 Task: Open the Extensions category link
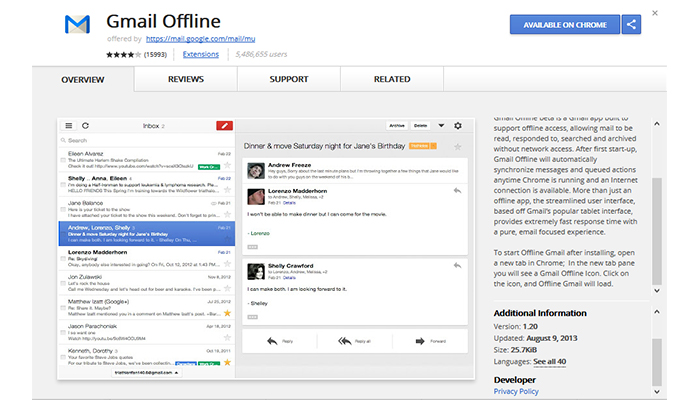[201, 54]
